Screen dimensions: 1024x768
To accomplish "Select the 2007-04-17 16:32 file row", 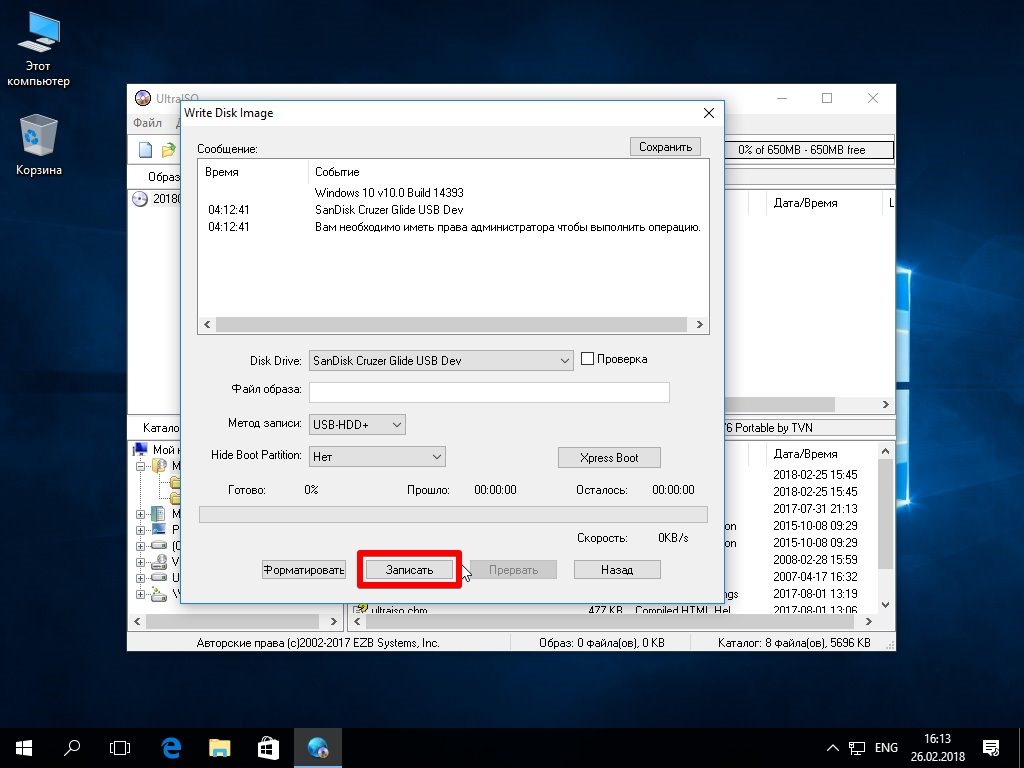I will [815, 577].
